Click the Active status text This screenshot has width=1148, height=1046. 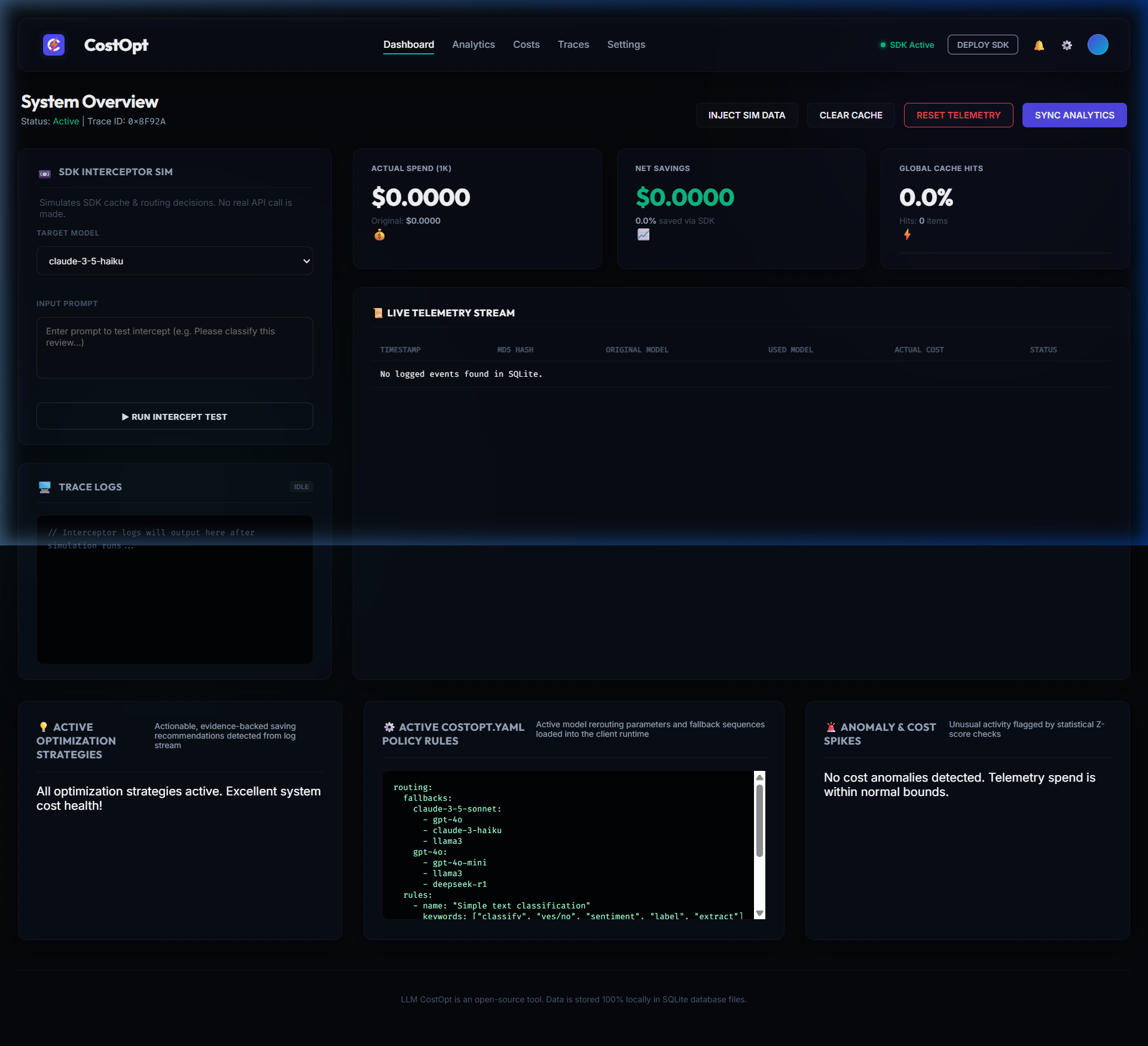tap(66, 121)
